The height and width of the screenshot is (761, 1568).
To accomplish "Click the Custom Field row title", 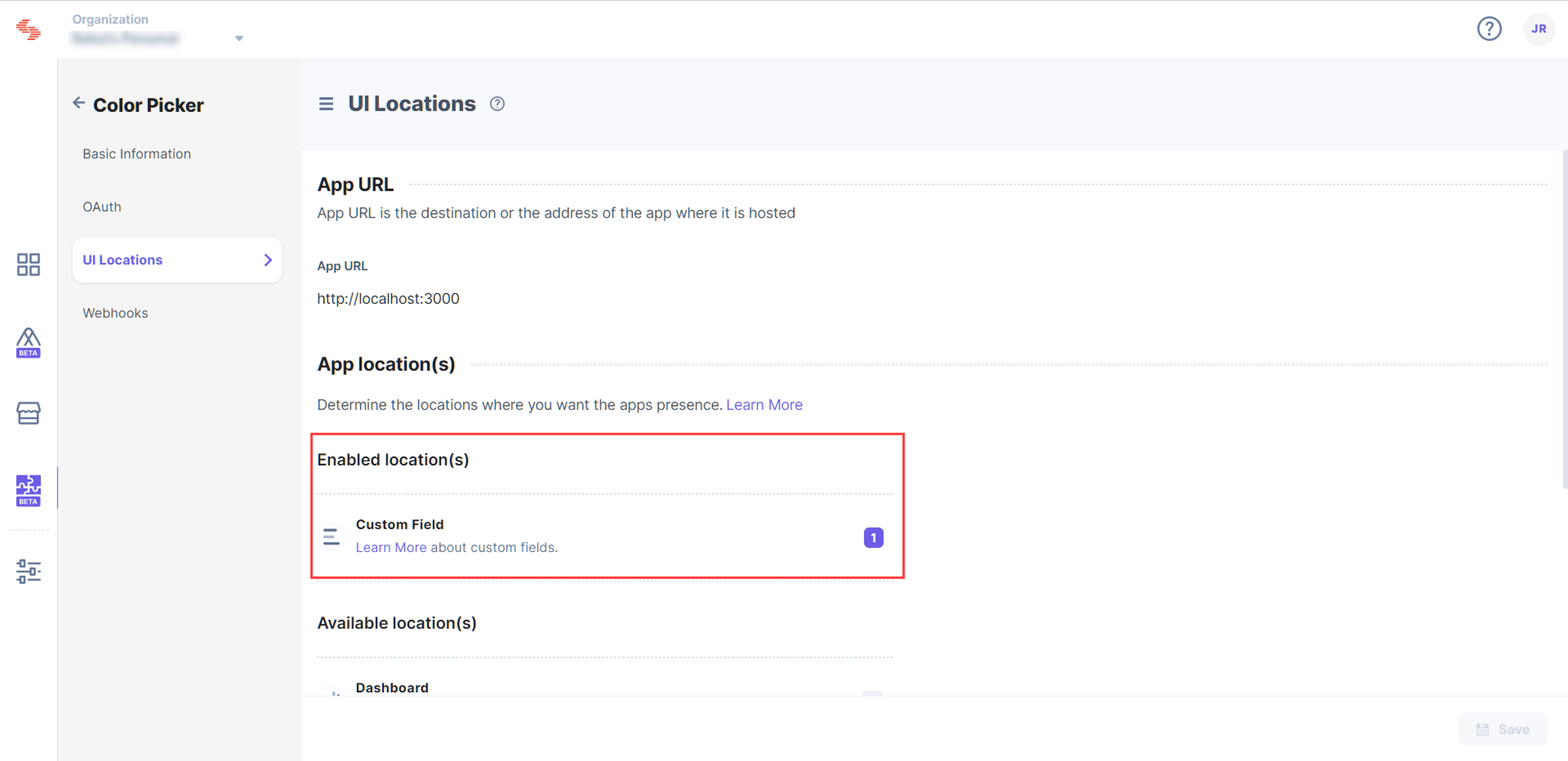I will tap(400, 525).
